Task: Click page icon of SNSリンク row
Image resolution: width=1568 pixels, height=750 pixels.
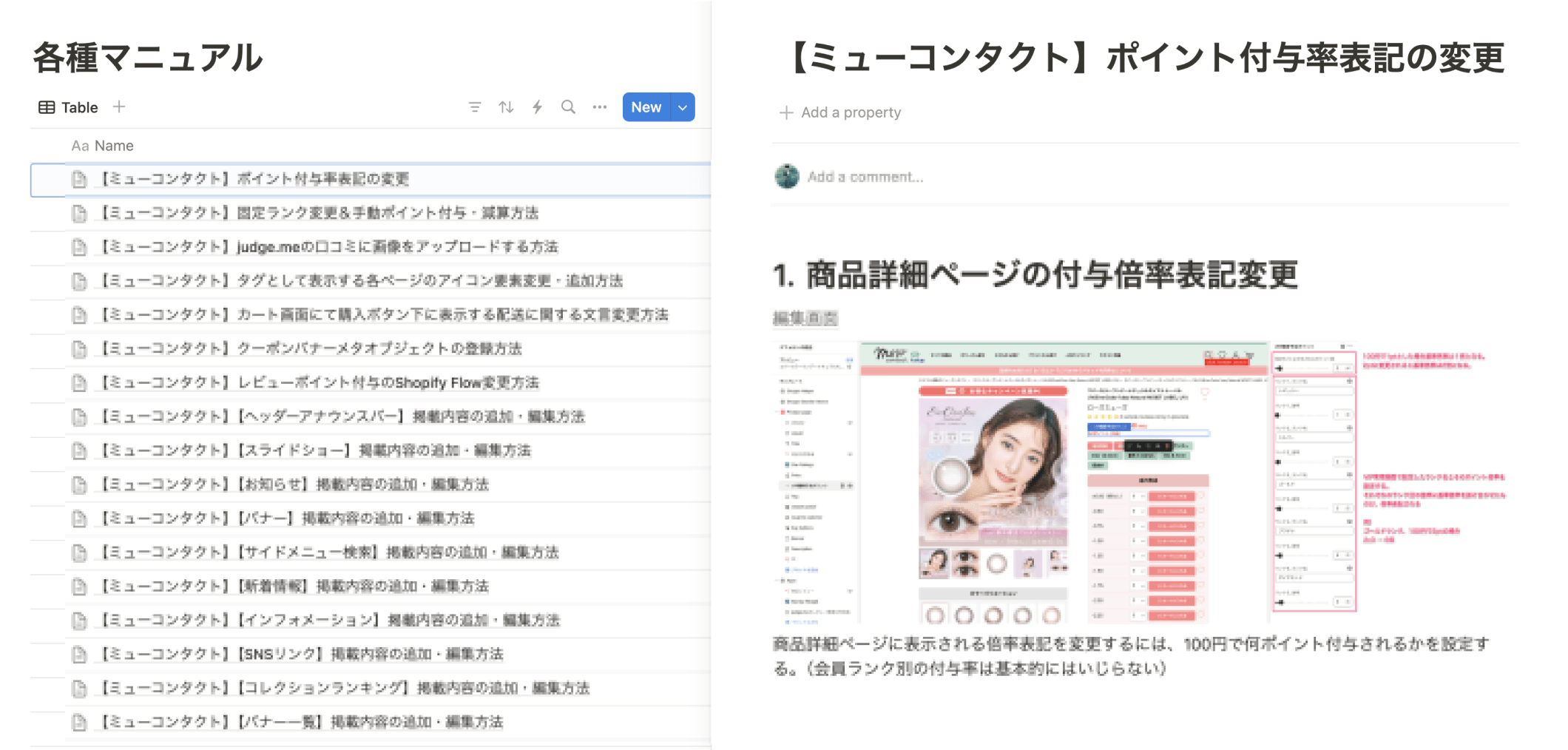Action: pos(79,654)
